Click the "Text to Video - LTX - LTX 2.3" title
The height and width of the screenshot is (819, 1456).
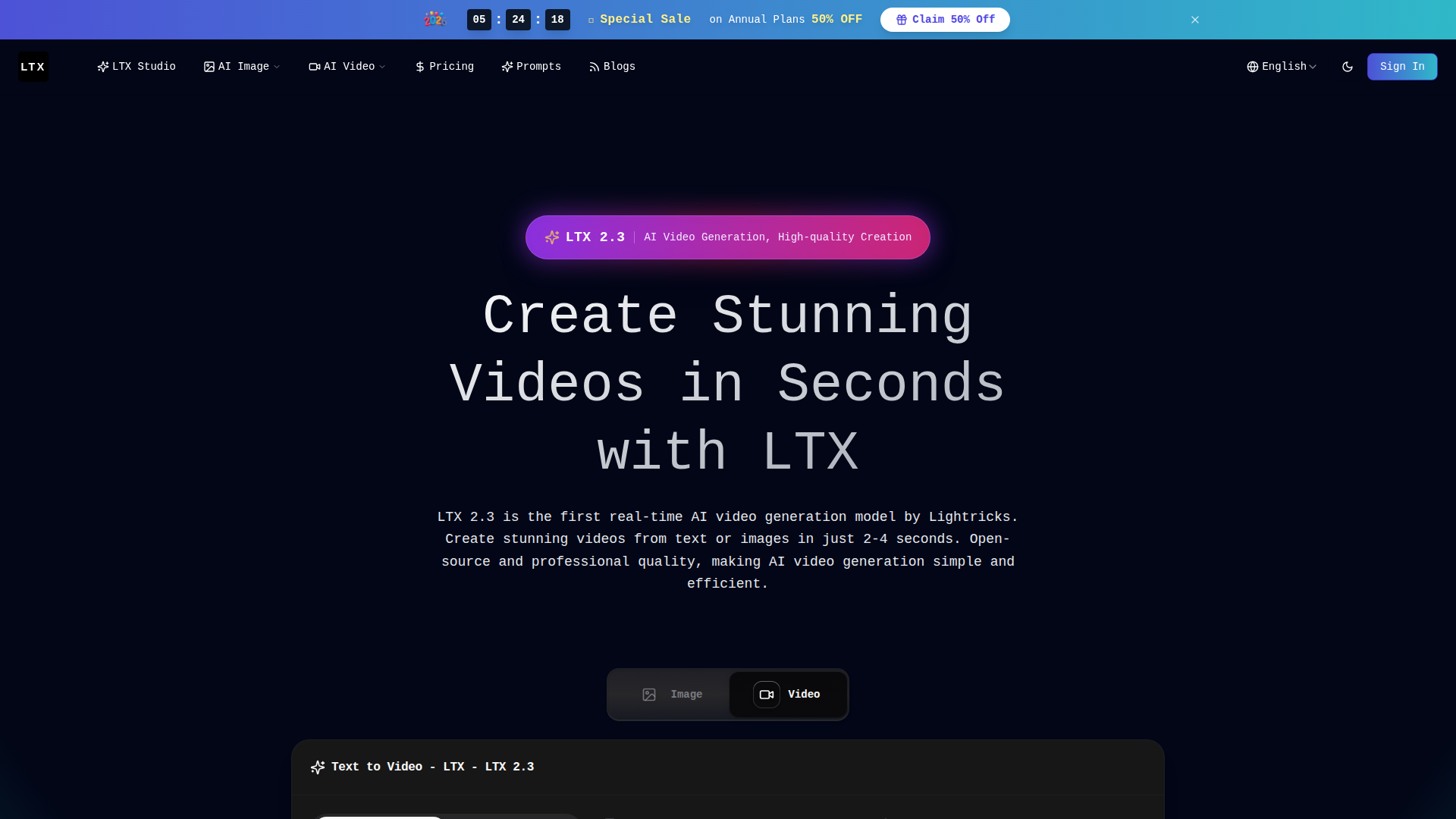click(x=432, y=767)
